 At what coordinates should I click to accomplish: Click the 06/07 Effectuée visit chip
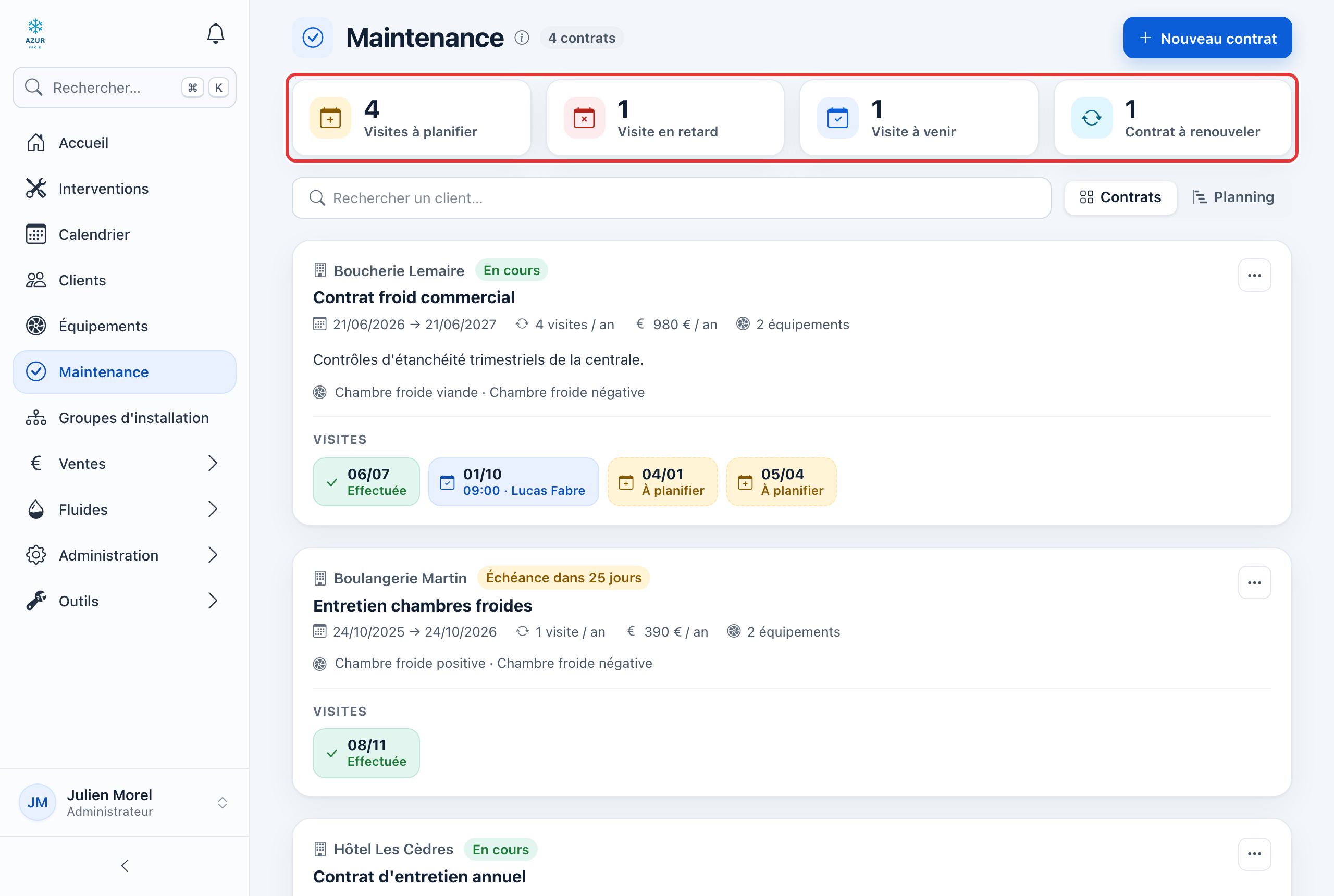click(366, 482)
